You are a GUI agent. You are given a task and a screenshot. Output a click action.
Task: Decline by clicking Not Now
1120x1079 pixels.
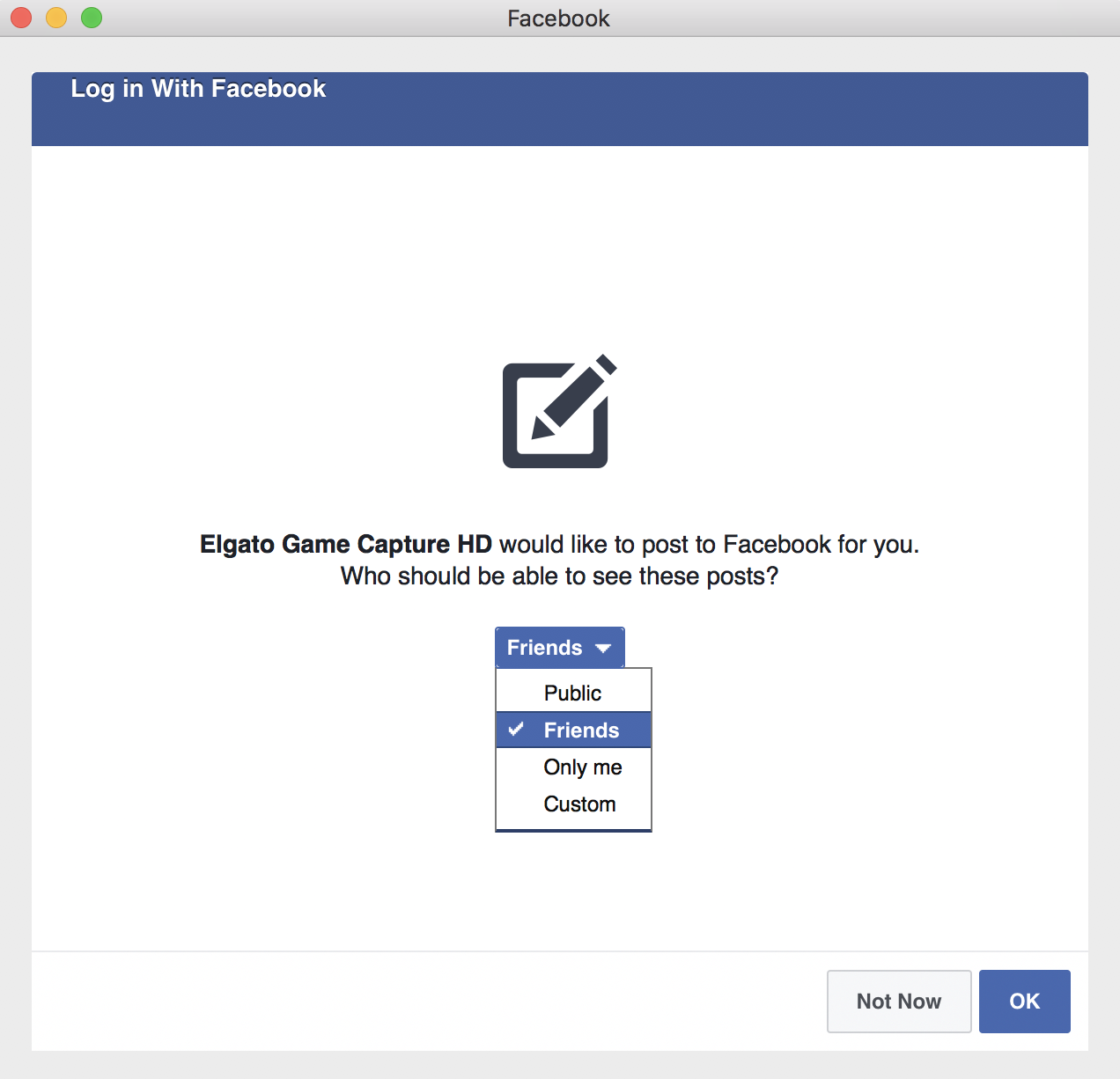pos(898,1002)
